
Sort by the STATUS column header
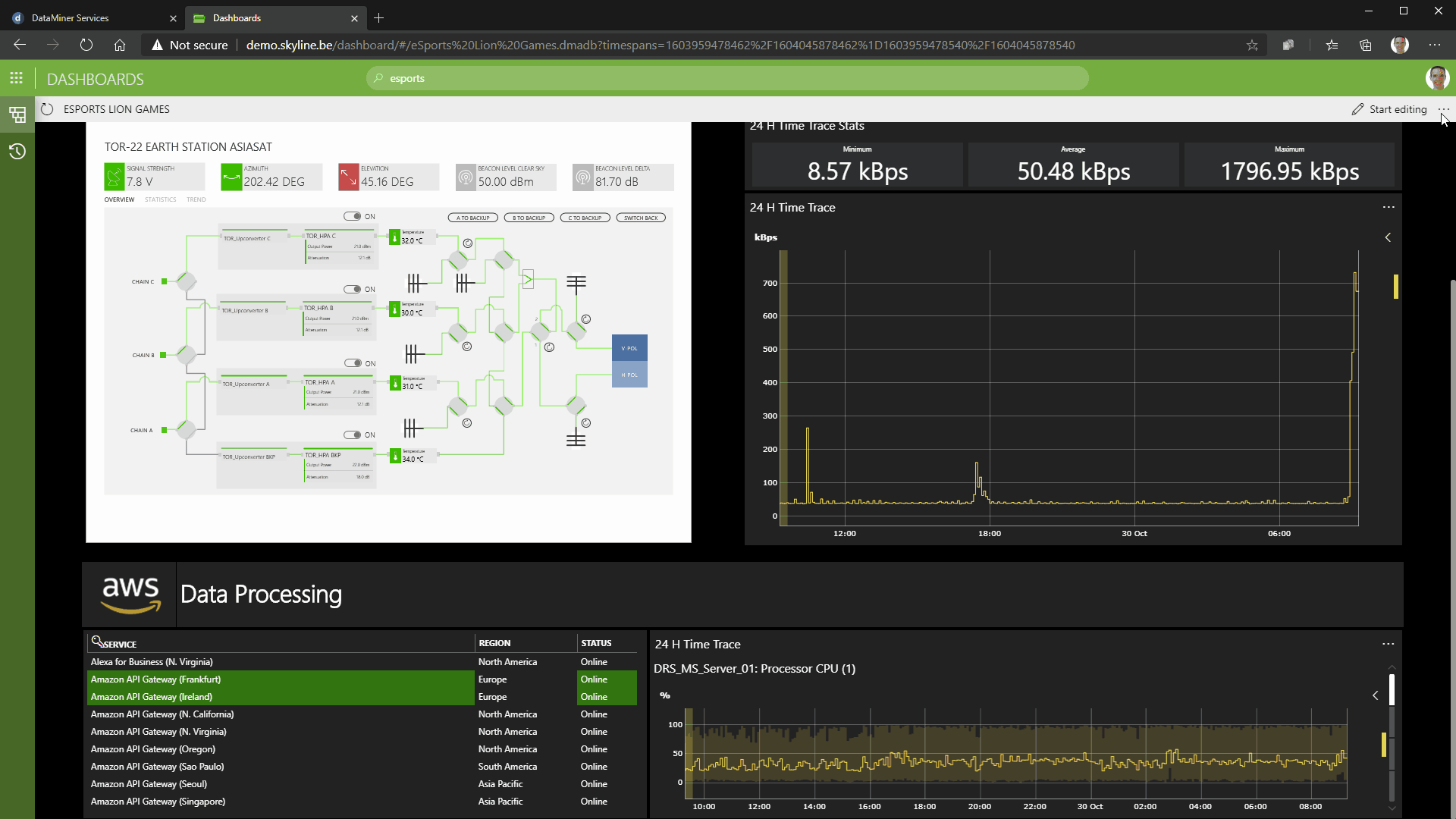pyautogui.click(x=596, y=643)
